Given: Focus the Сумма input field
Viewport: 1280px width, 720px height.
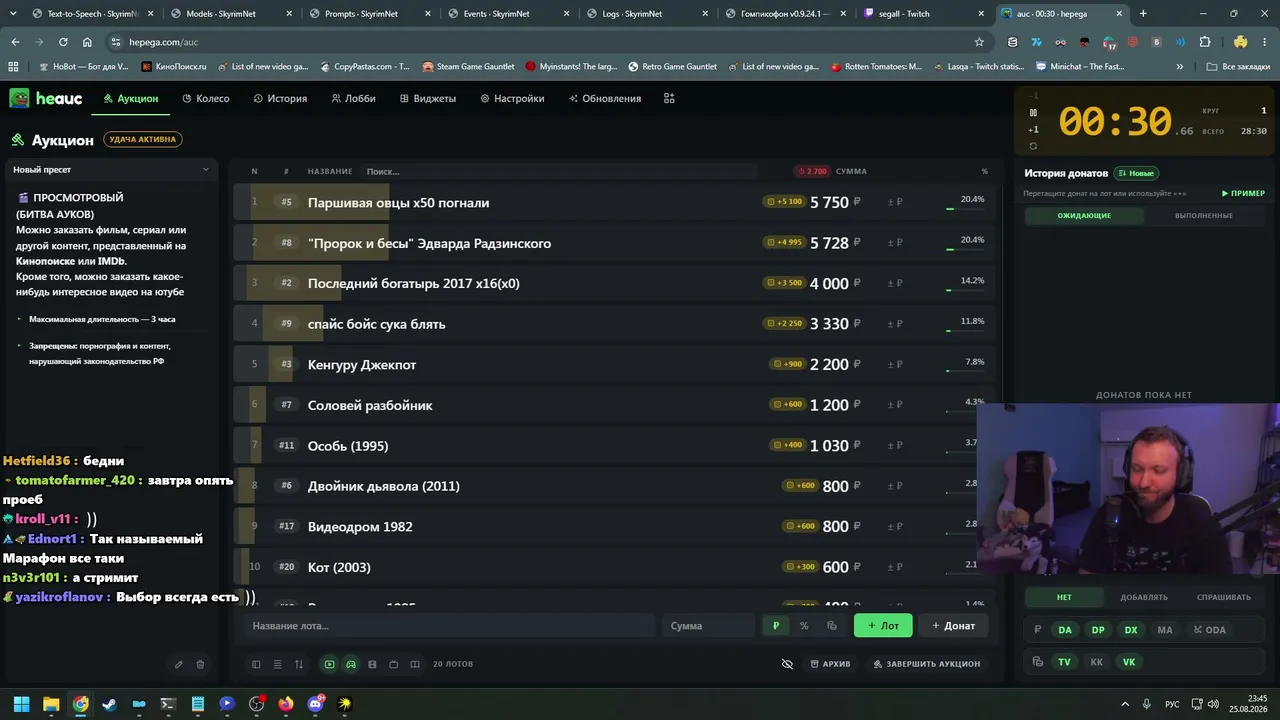Looking at the screenshot, I should pos(708,626).
